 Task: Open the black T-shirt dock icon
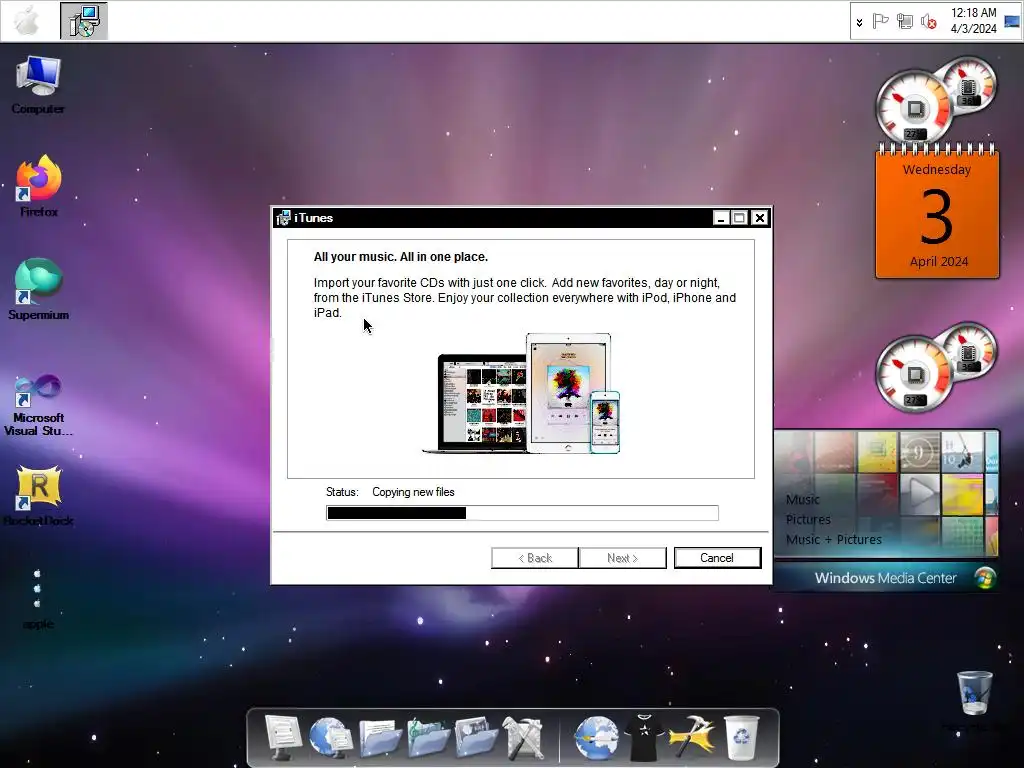coord(644,738)
